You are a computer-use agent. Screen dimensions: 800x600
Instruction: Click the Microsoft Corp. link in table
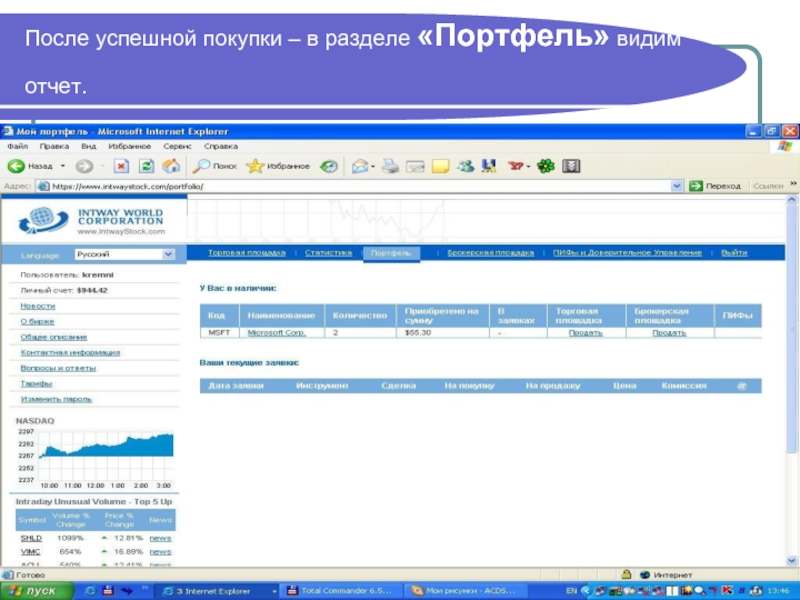(276, 332)
